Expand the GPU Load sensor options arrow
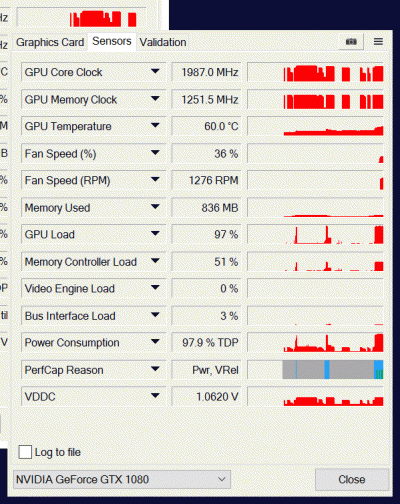Image resolution: width=400 pixels, height=504 pixels. click(155, 234)
